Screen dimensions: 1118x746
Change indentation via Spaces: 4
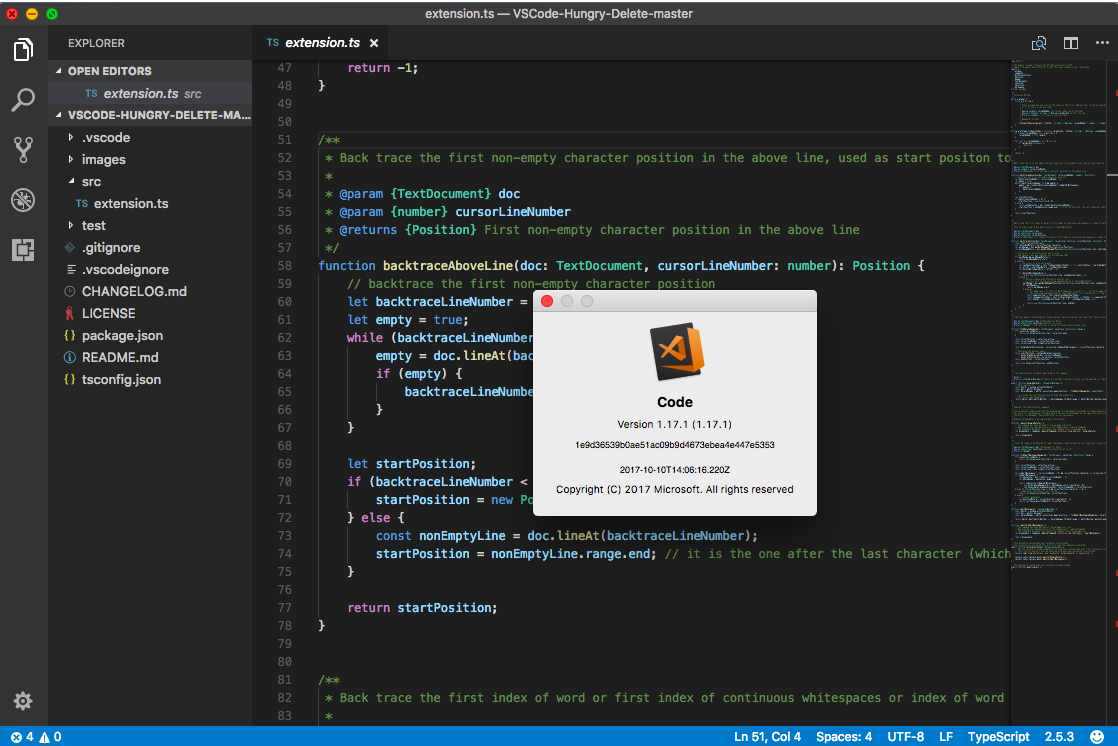843,737
